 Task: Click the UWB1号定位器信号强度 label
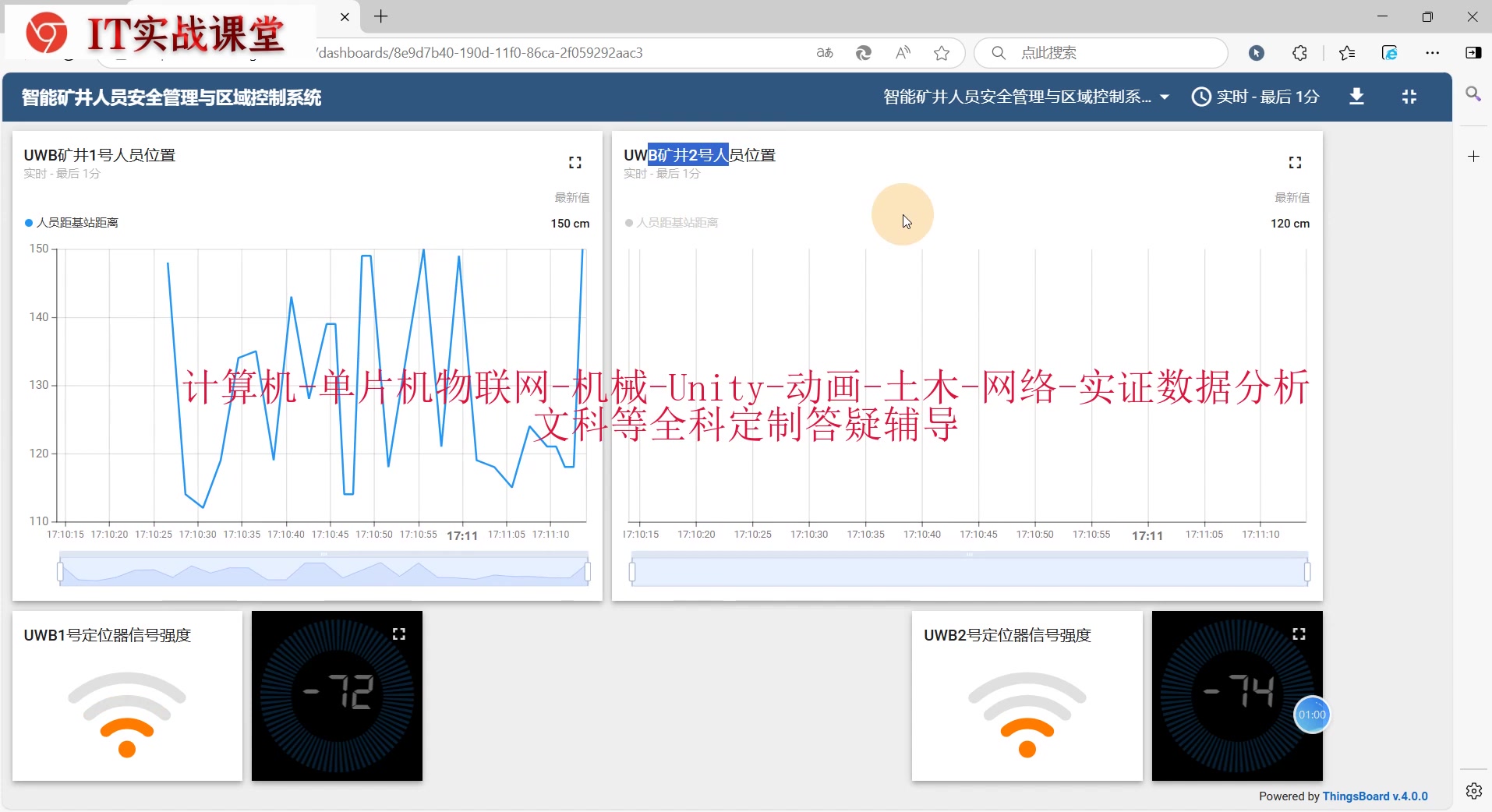tap(108, 635)
